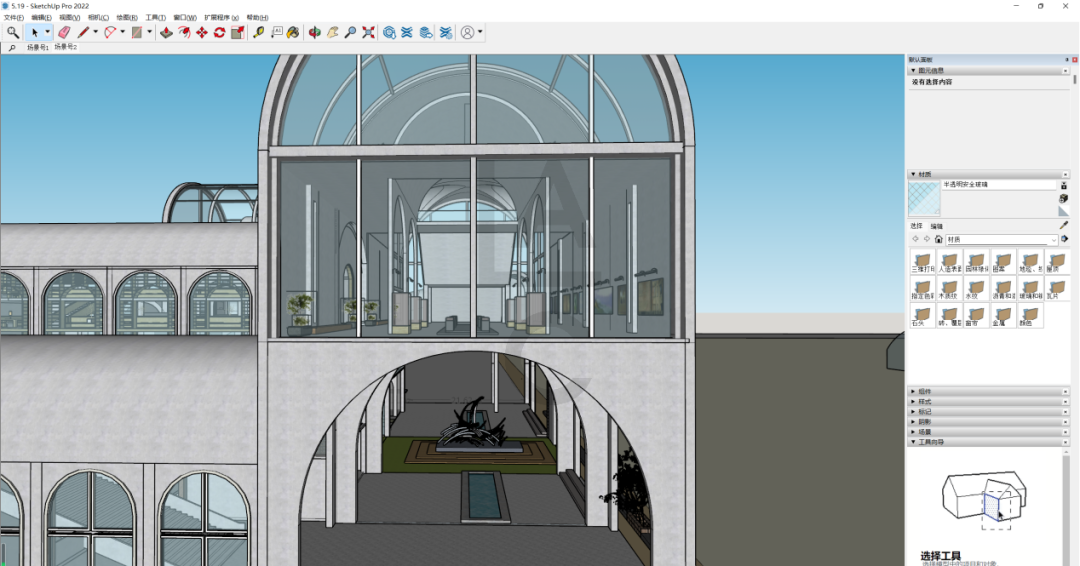Open the 工具(T) menu
The height and width of the screenshot is (566, 1080).
tap(156, 18)
